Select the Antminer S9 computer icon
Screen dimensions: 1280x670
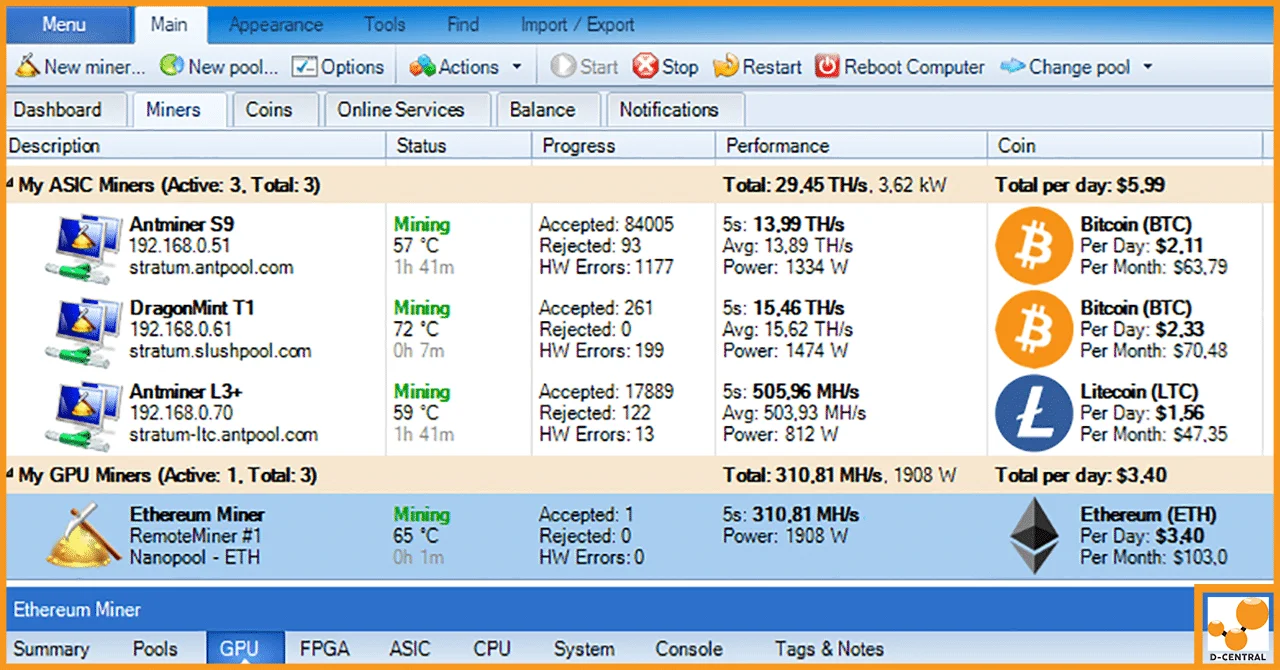[84, 246]
